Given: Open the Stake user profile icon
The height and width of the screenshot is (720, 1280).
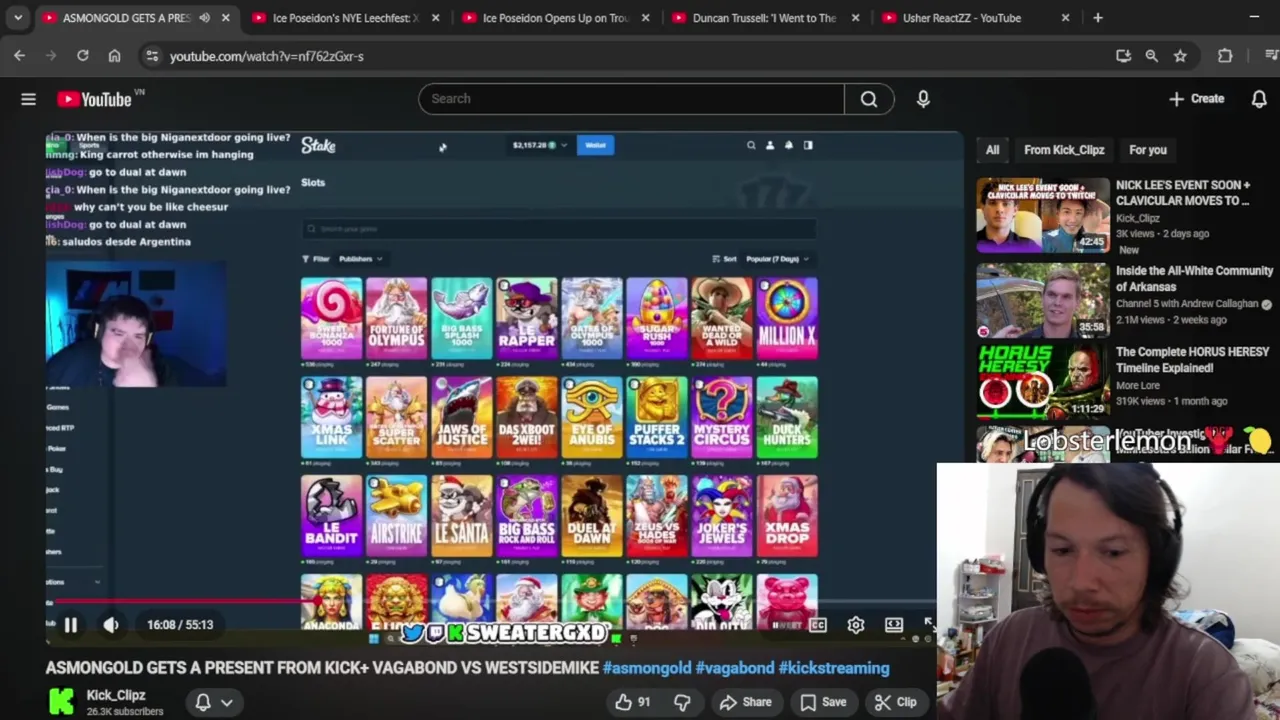Looking at the screenshot, I should (x=770, y=145).
